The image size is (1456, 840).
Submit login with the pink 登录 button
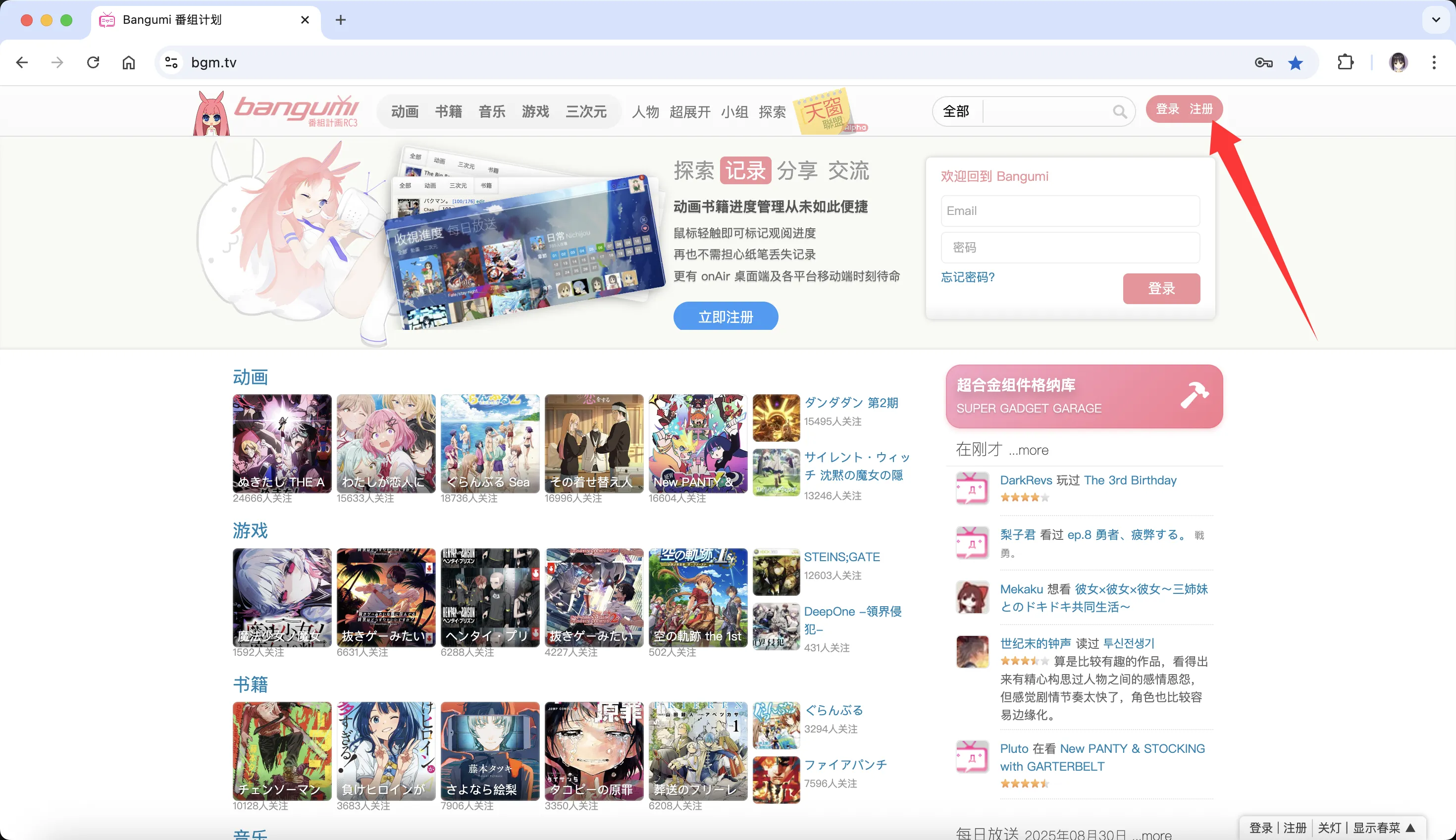pyautogui.click(x=1161, y=288)
